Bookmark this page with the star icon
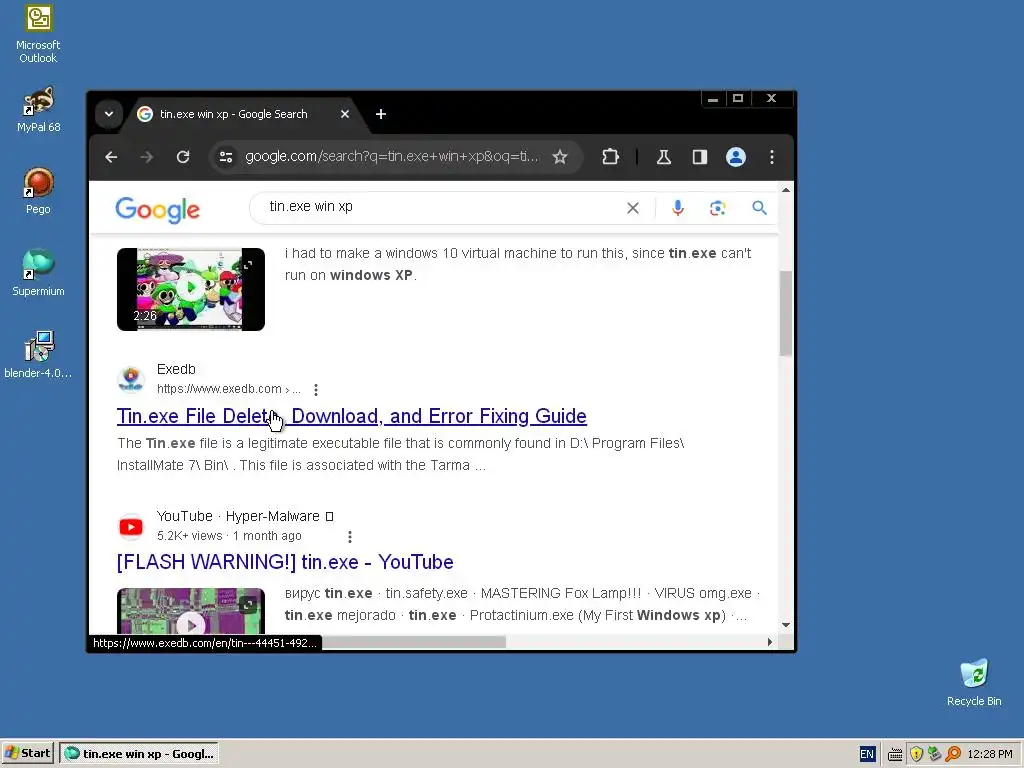This screenshot has height=768, width=1024. click(x=560, y=157)
